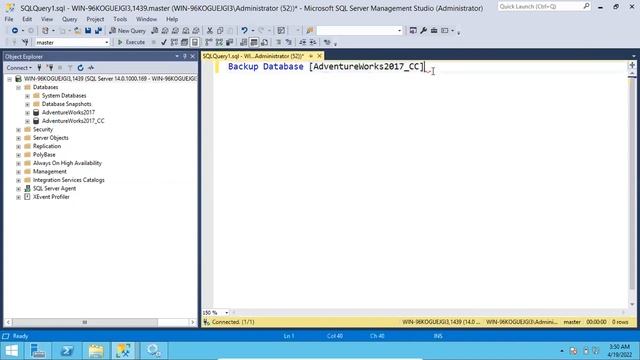Open PowerShell from the taskbar
This screenshot has width=640, height=360.
click(67, 351)
